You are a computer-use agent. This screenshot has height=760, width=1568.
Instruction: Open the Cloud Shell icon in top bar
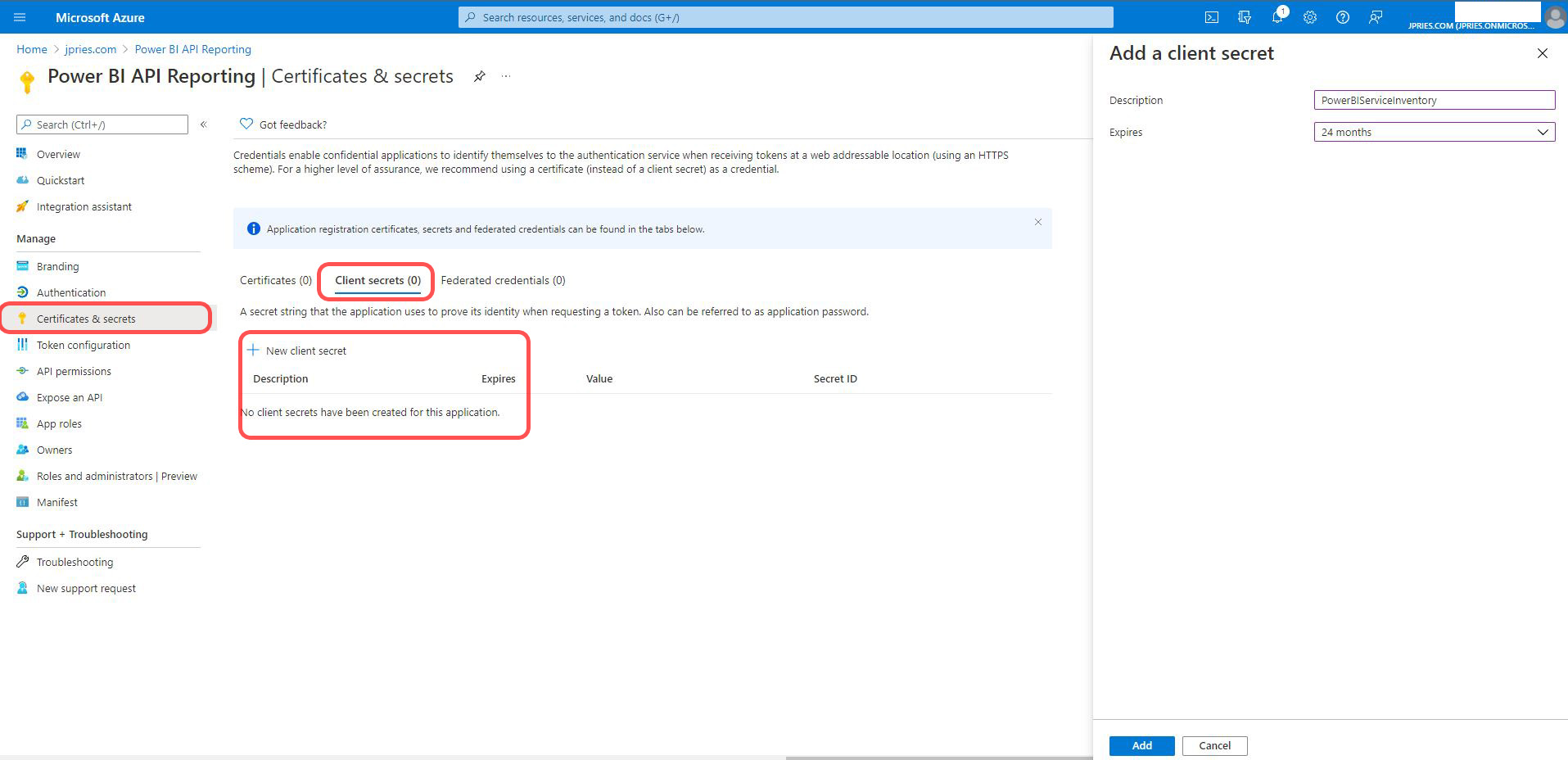click(x=1211, y=17)
